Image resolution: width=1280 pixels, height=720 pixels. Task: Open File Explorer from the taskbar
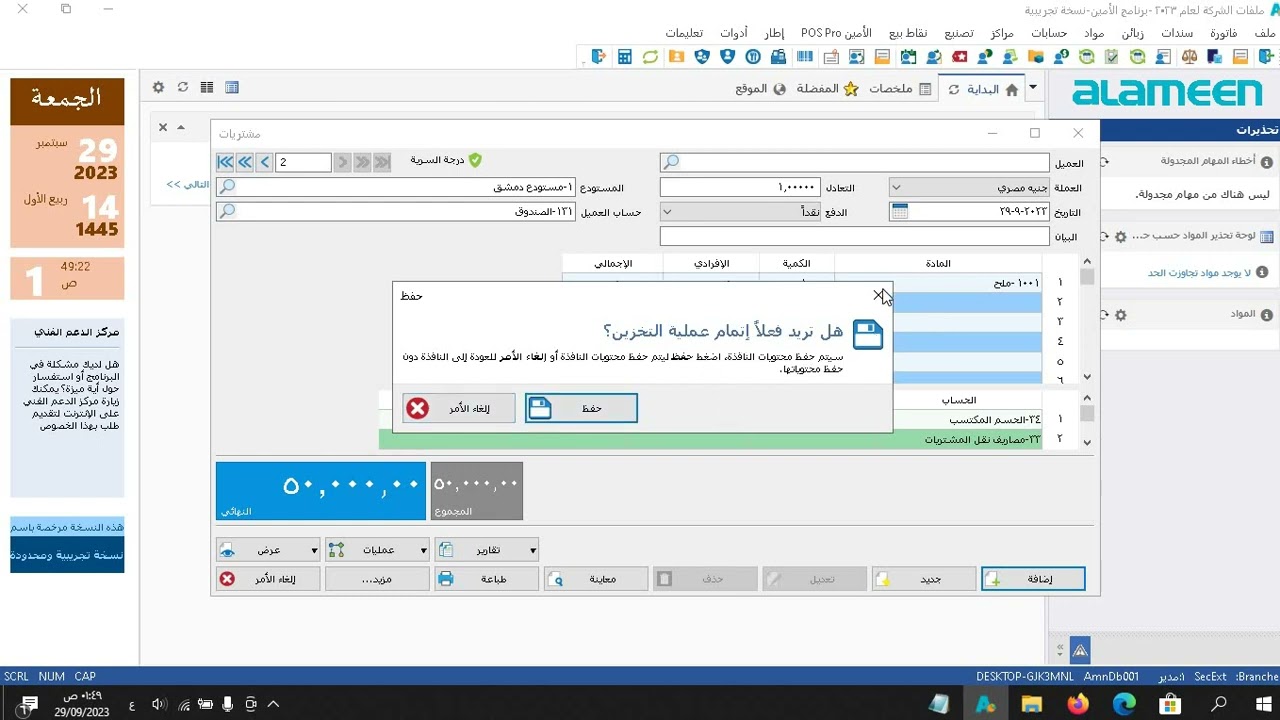click(x=1031, y=704)
